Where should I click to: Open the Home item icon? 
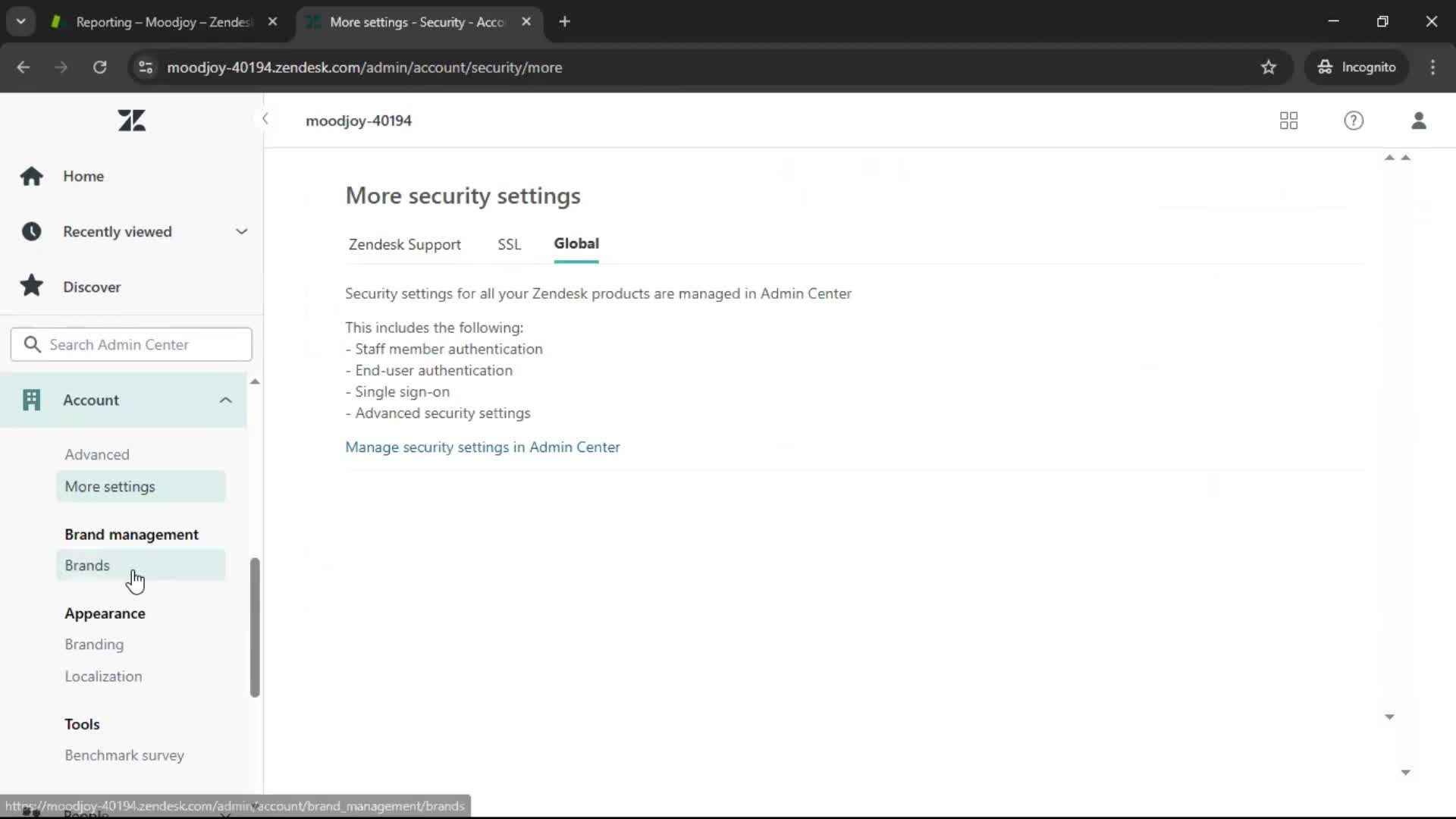[x=31, y=176]
